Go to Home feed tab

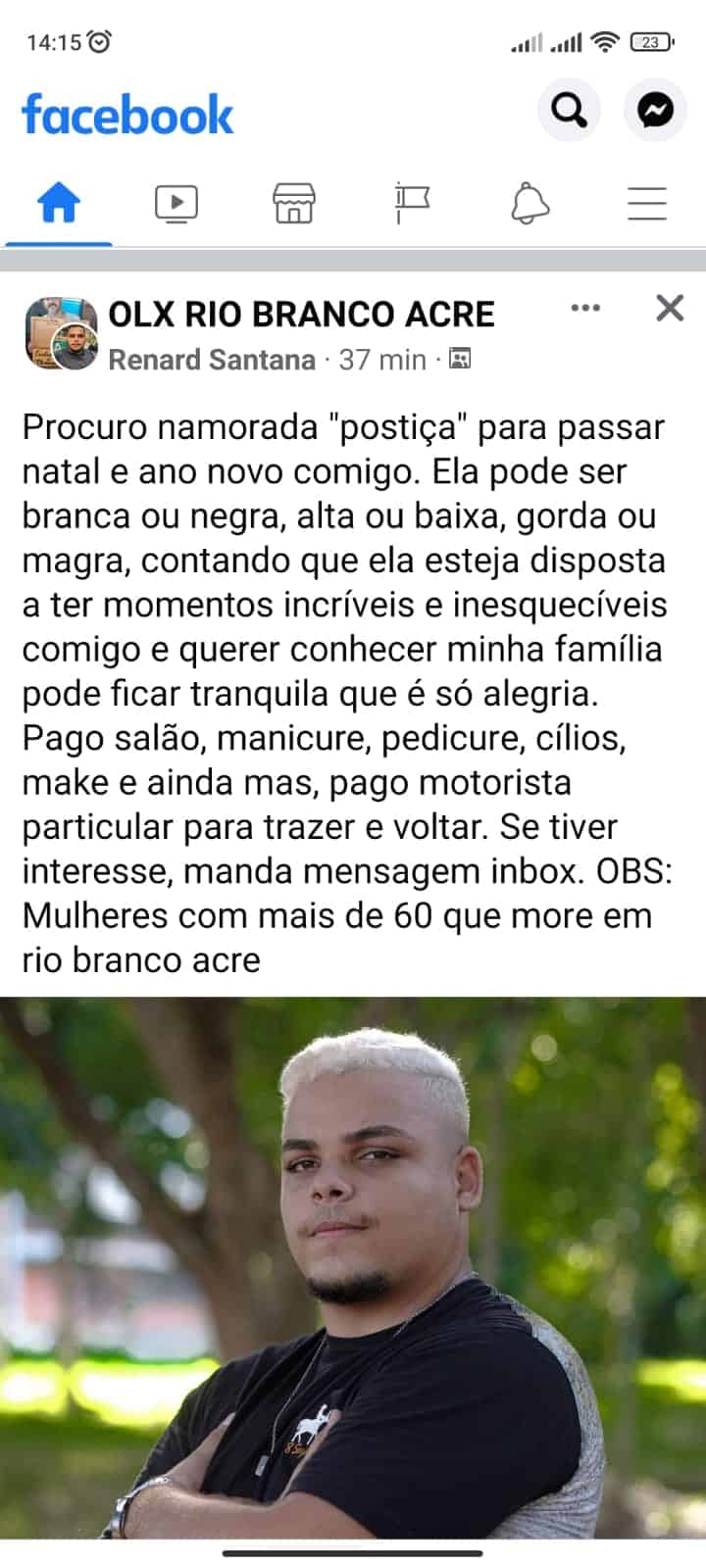(59, 204)
